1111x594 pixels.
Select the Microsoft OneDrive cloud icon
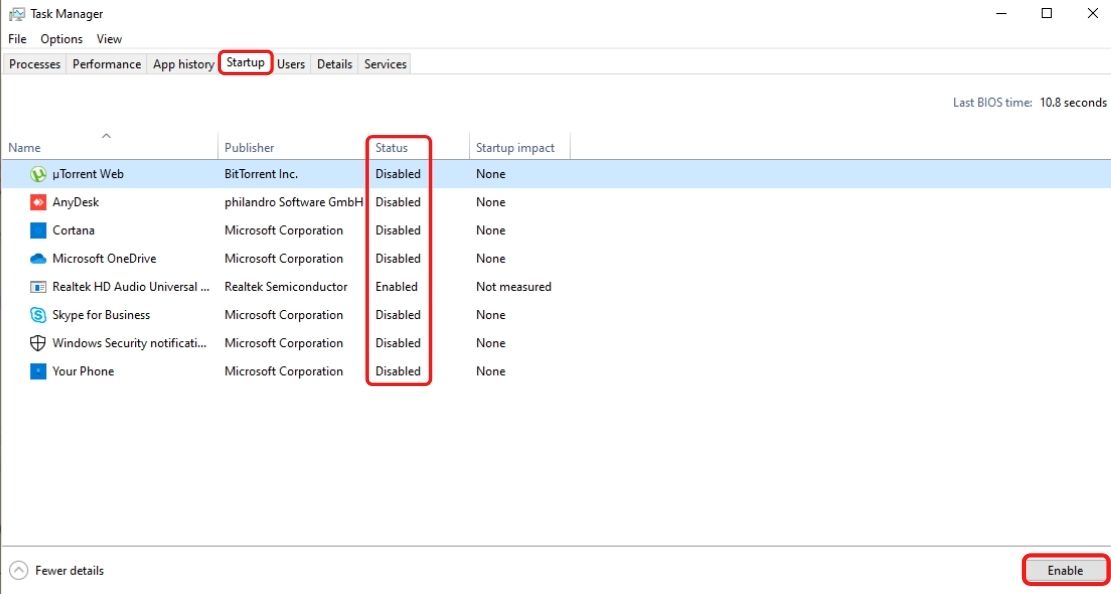[39, 258]
